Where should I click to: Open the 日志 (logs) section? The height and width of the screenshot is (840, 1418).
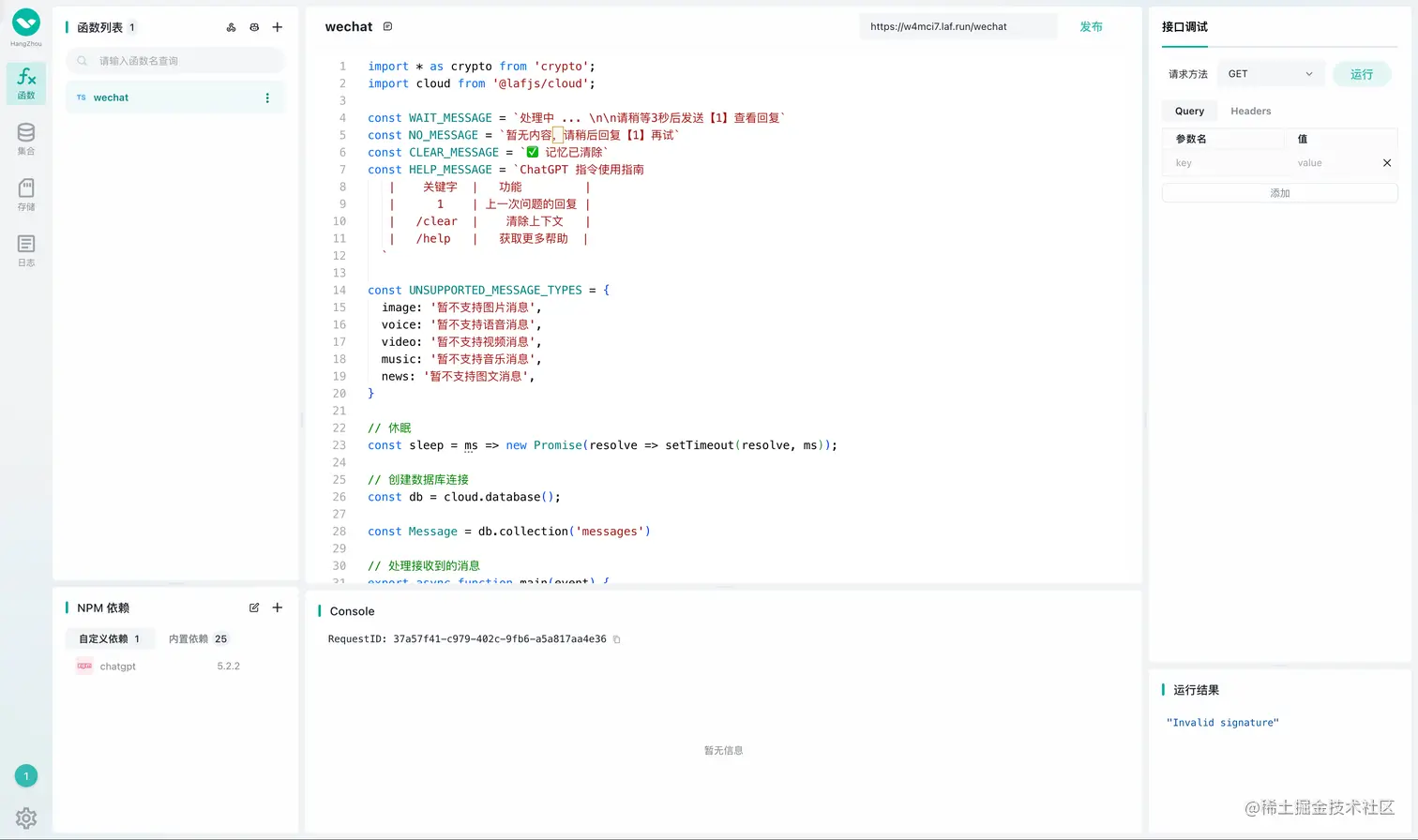click(26, 251)
